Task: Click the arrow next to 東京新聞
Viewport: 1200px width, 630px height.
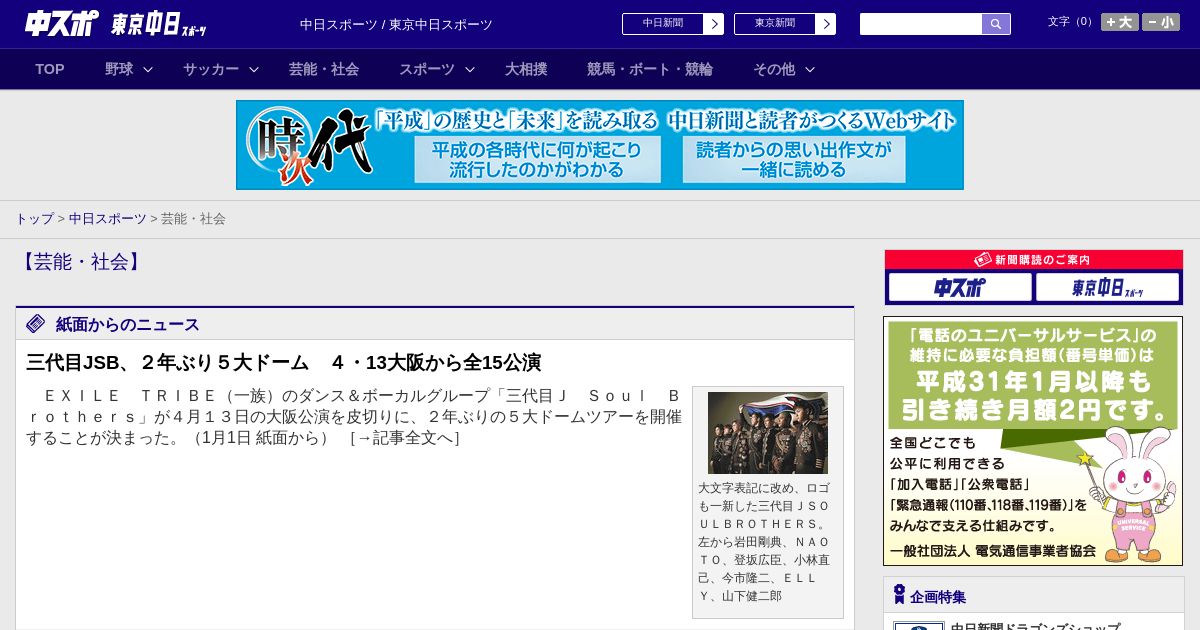Action: point(825,24)
